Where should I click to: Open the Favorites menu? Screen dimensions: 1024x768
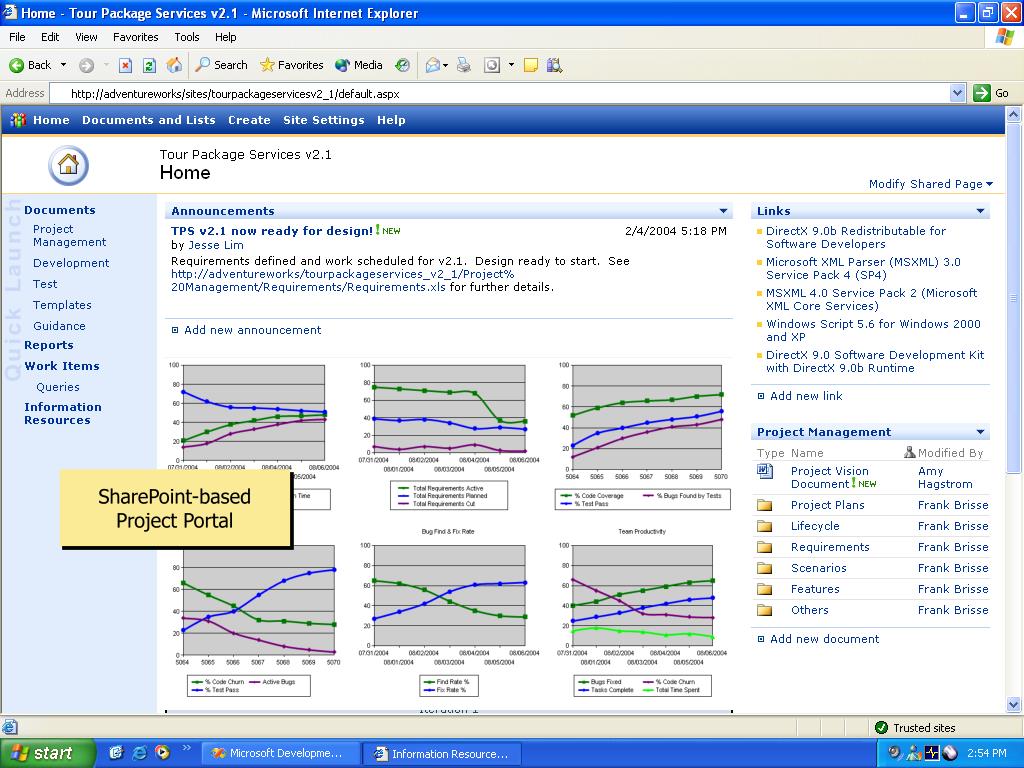click(x=135, y=37)
